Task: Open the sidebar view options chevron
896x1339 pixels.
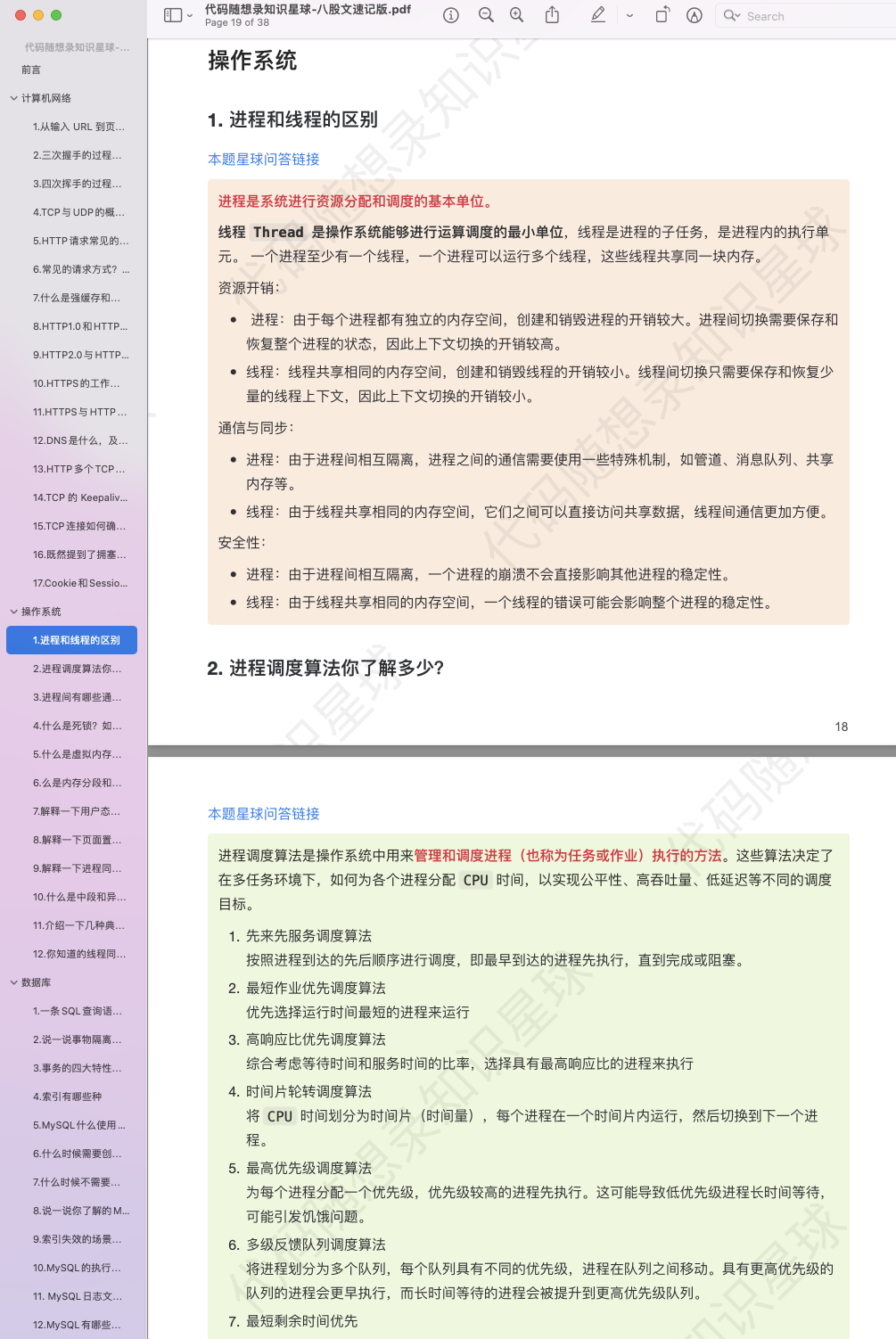Action: 190,16
